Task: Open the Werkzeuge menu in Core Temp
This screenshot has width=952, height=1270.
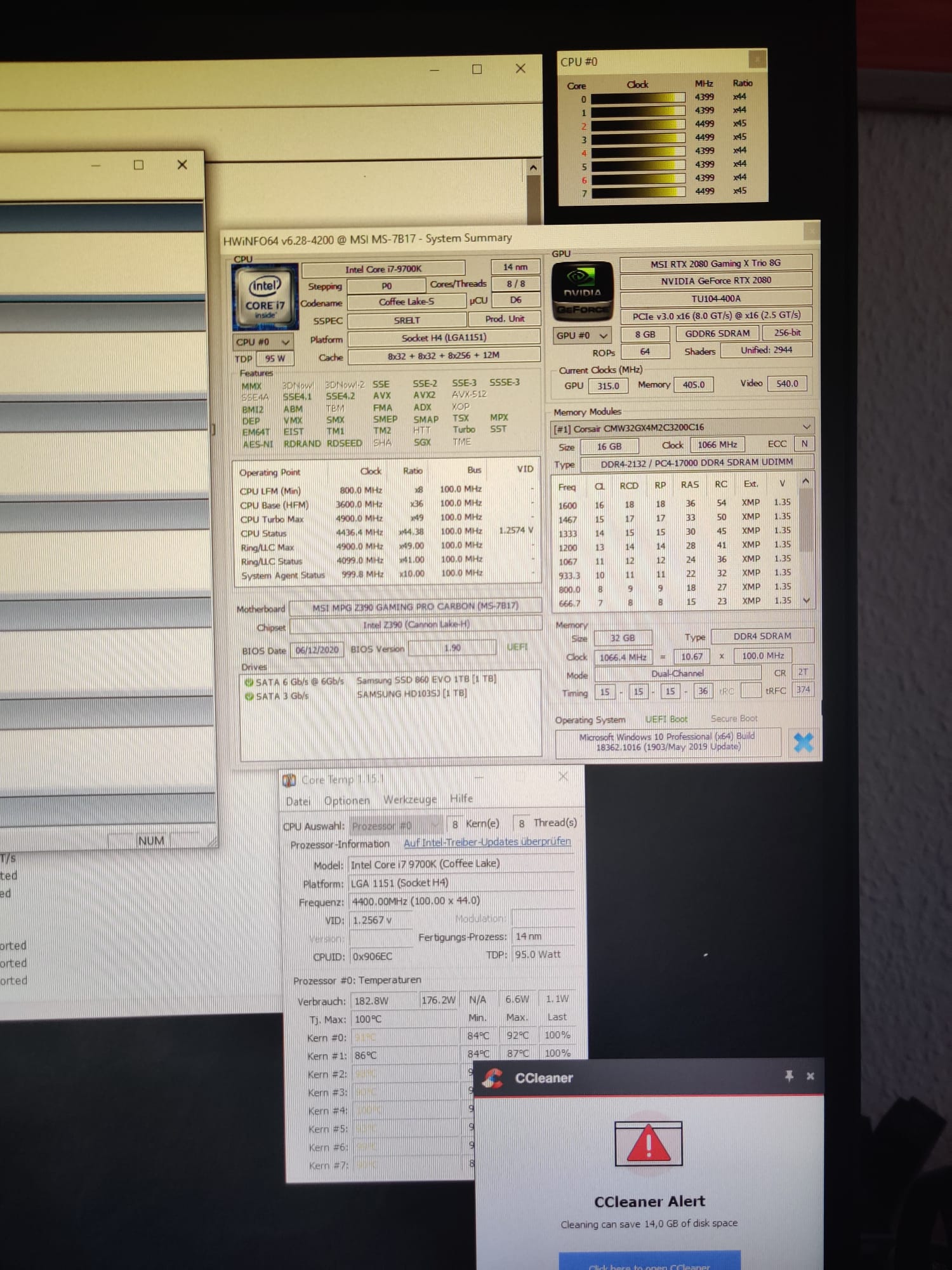Action: (x=410, y=799)
